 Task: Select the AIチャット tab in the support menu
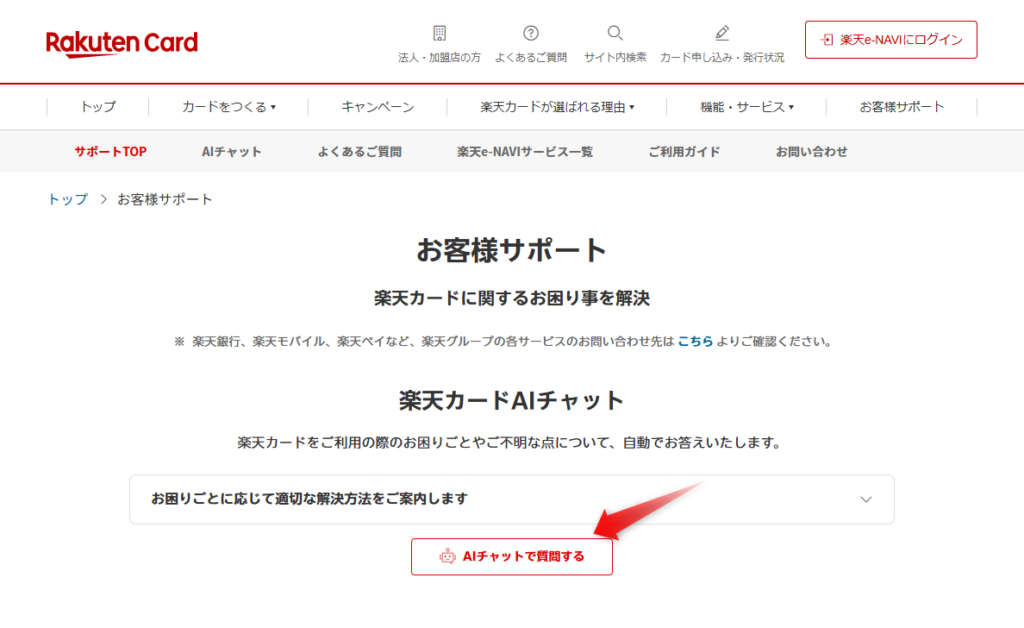[231, 151]
